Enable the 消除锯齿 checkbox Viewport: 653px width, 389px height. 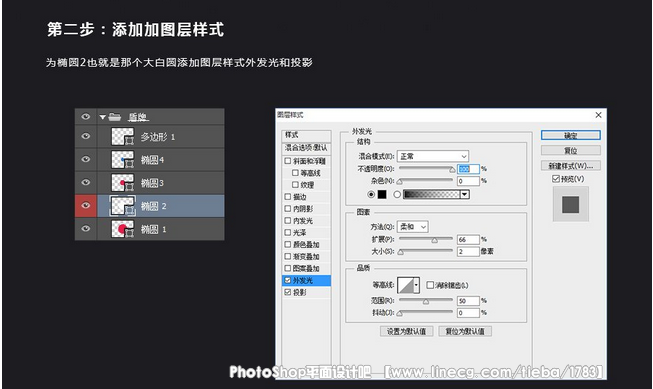(430, 285)
